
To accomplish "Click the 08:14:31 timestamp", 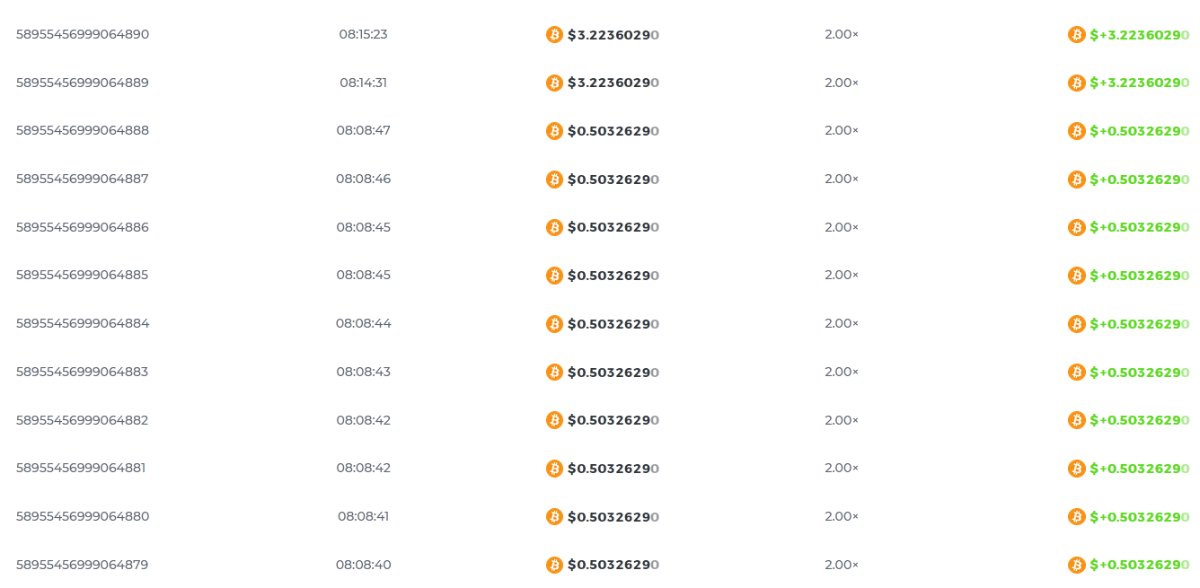I will pos(363,83).
